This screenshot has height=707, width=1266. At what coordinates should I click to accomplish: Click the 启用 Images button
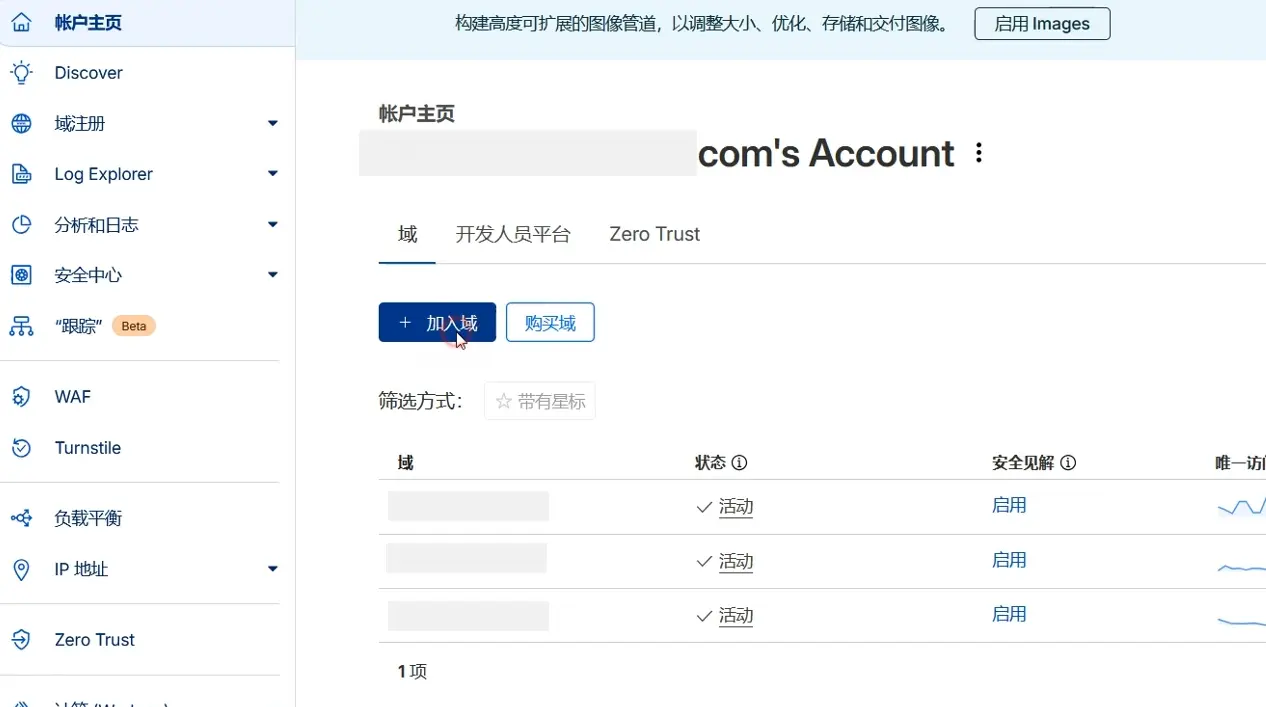tap(1042, 24)
